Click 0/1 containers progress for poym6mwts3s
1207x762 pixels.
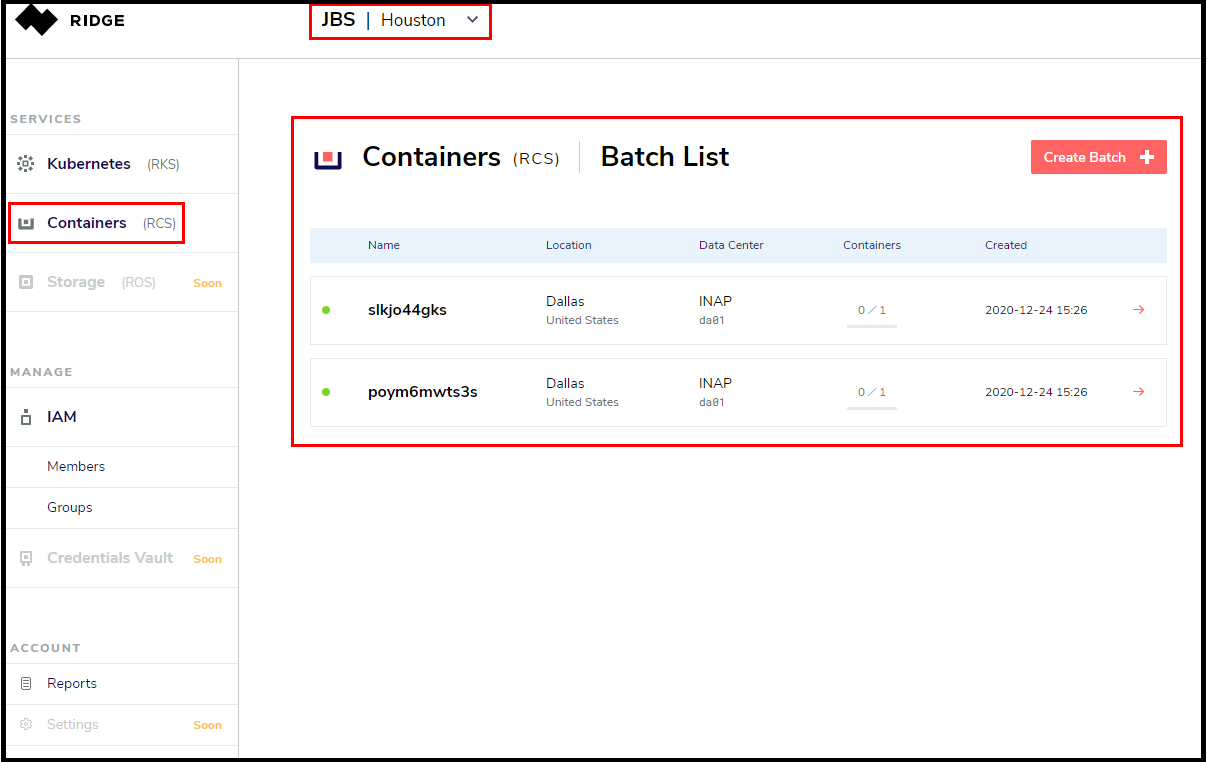[872, 394]
